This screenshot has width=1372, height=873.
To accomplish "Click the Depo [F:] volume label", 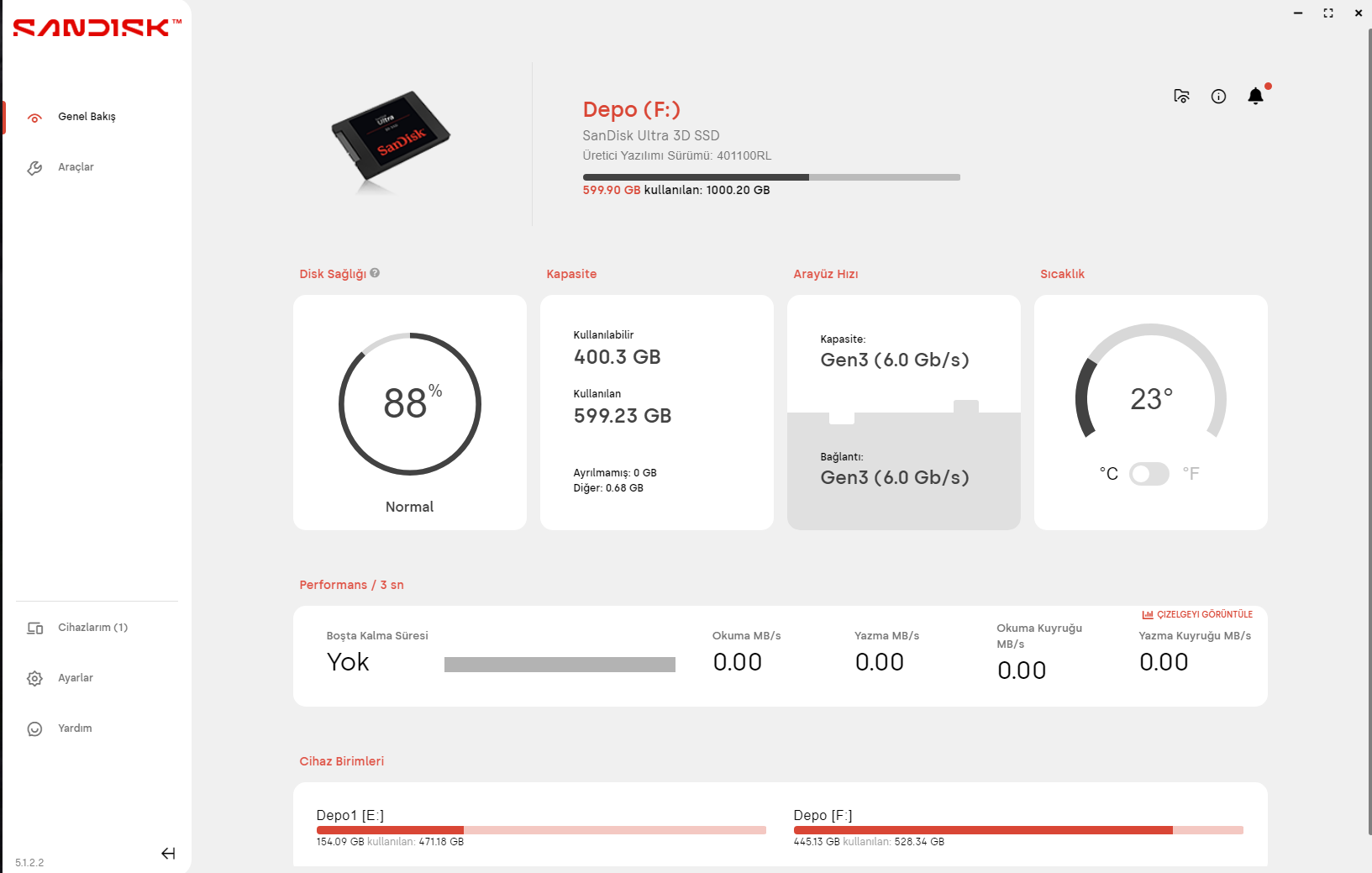I will [x=823, y=815].
